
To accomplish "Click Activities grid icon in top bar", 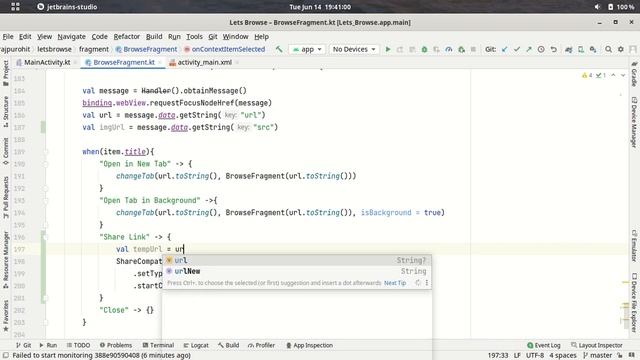I will (15, 7).
